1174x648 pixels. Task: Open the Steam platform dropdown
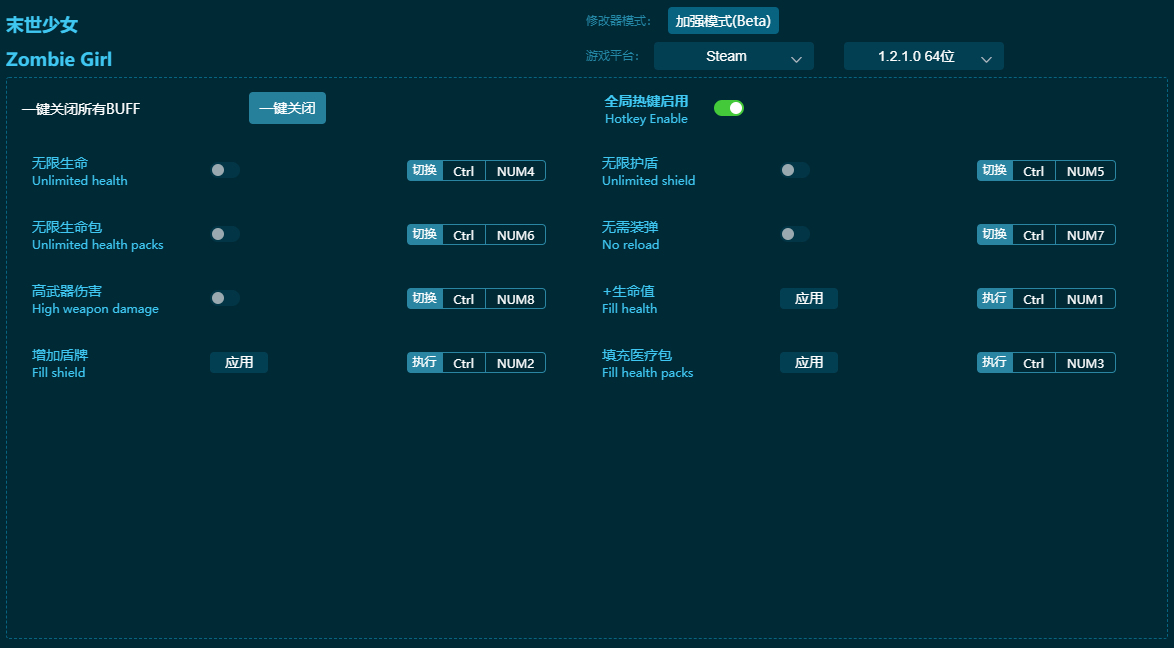click(x=733, y=56)
